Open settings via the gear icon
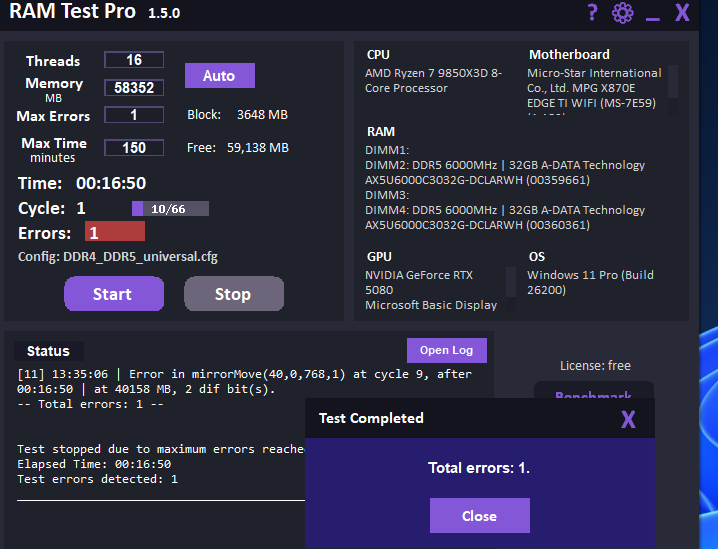This screenshot has height=549, width=718. coord(622,13)
